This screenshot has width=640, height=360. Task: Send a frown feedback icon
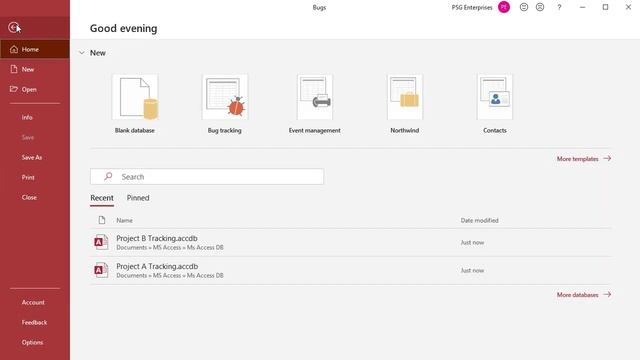point(540,7)
